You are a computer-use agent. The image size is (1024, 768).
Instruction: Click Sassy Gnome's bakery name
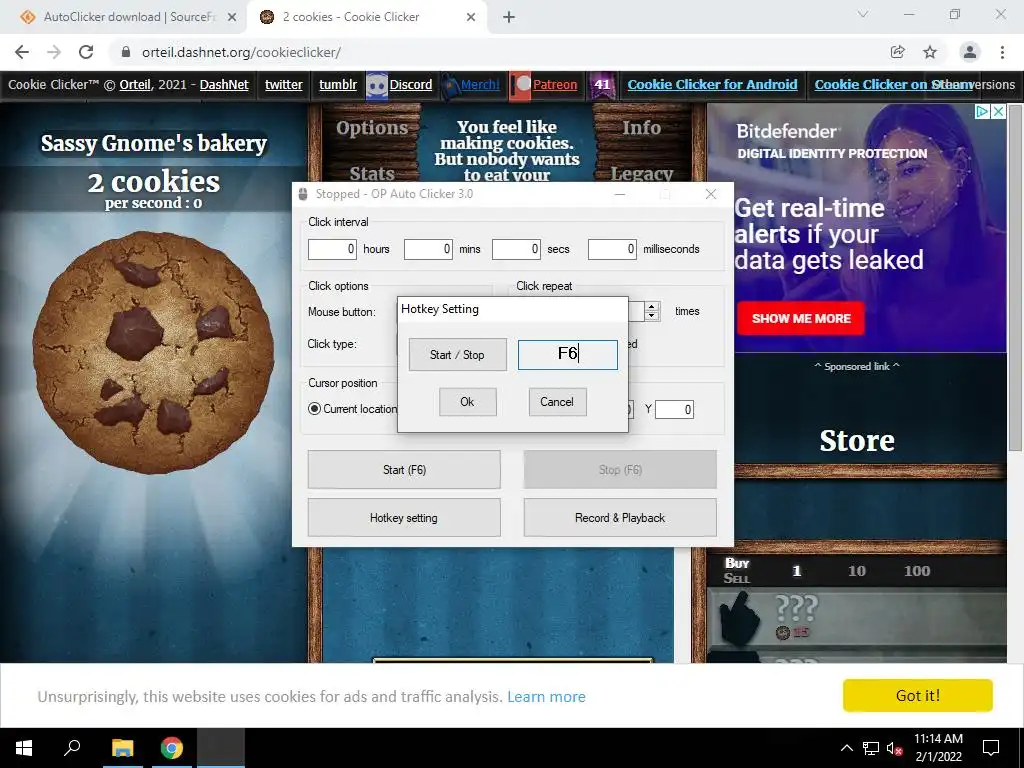tap(153, 143)
